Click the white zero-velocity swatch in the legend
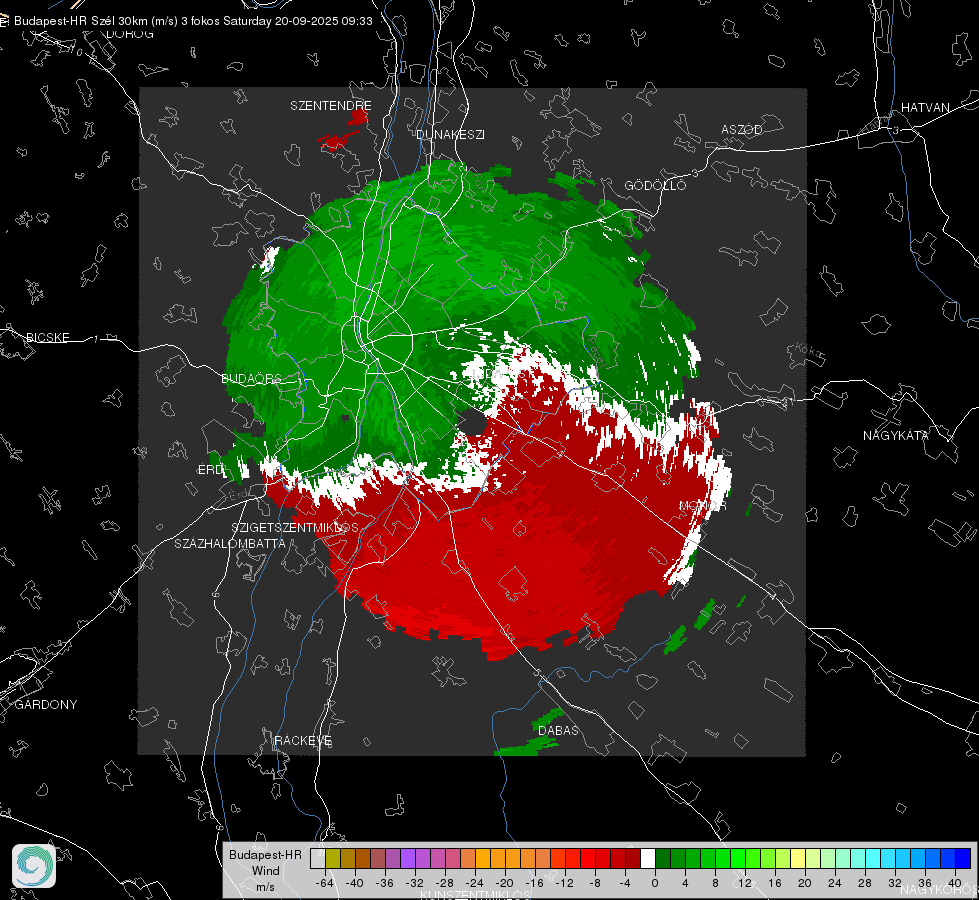This screenshot has width=979, height=900. click(x=648, y=858)
